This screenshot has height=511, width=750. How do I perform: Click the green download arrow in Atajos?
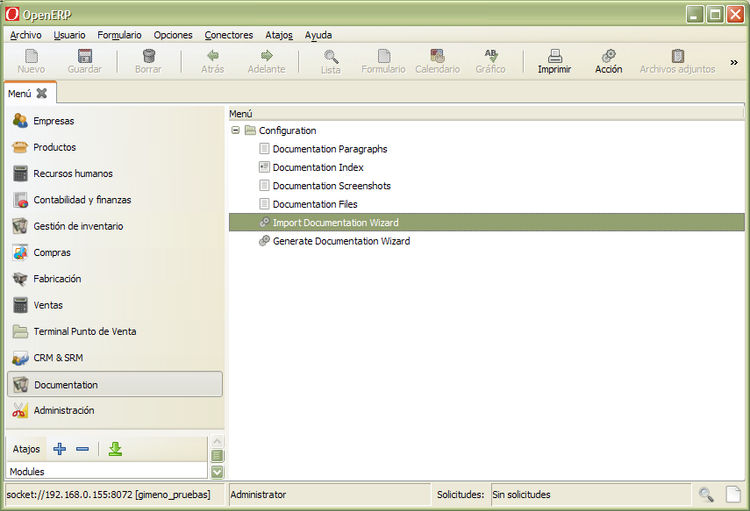pyautogui.click(x=115, y=449)
